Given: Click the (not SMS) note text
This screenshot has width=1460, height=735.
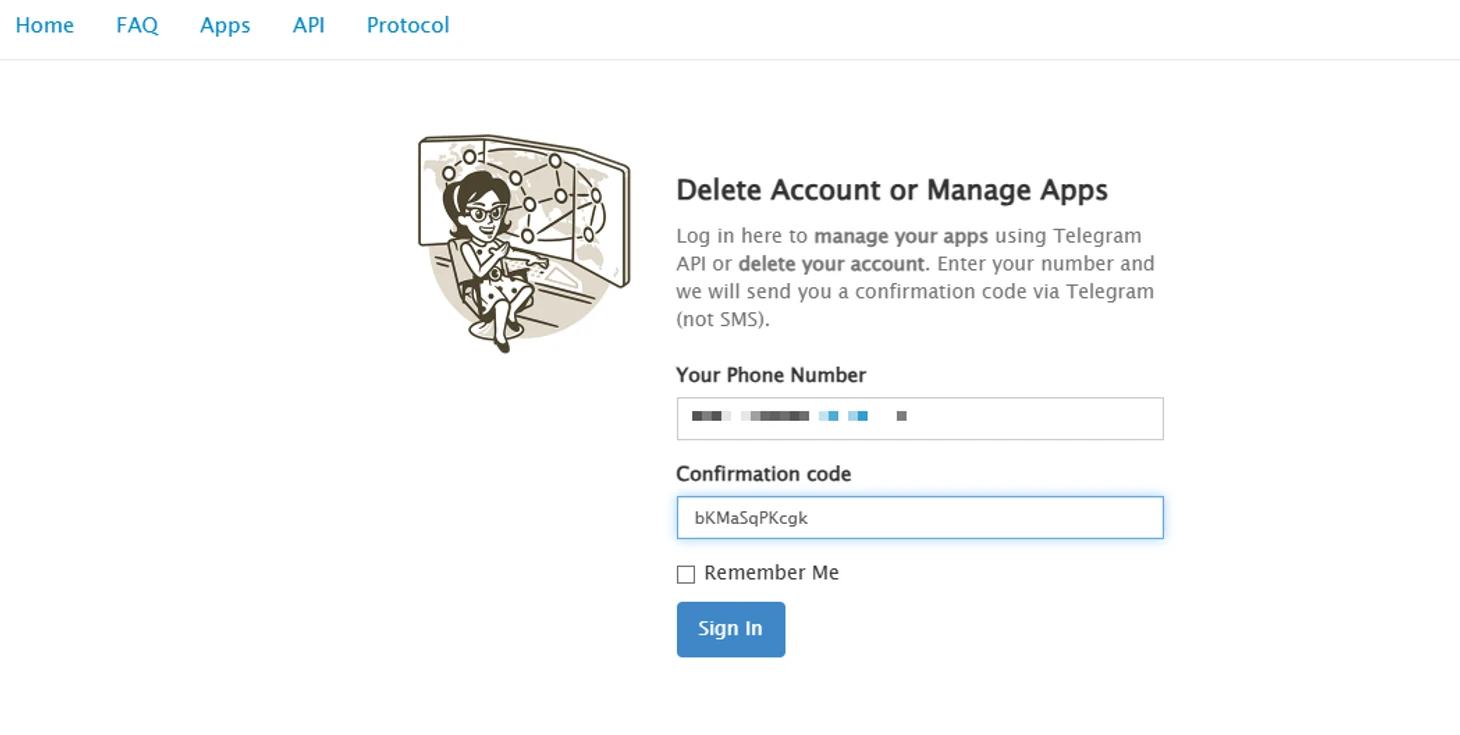Looking at the screenshot, I should (x=722, y=320).
